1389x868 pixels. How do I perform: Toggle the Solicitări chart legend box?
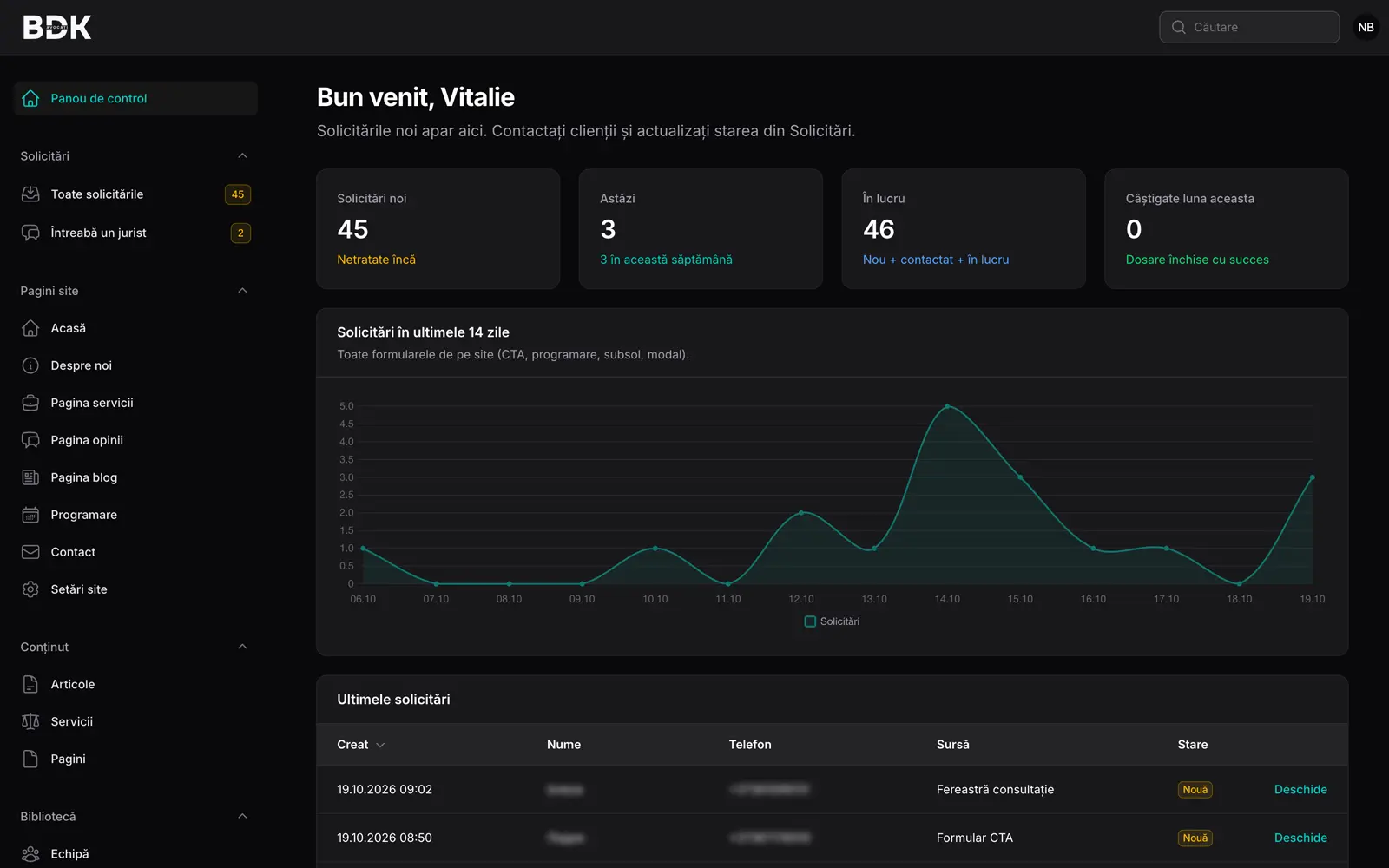810,621
